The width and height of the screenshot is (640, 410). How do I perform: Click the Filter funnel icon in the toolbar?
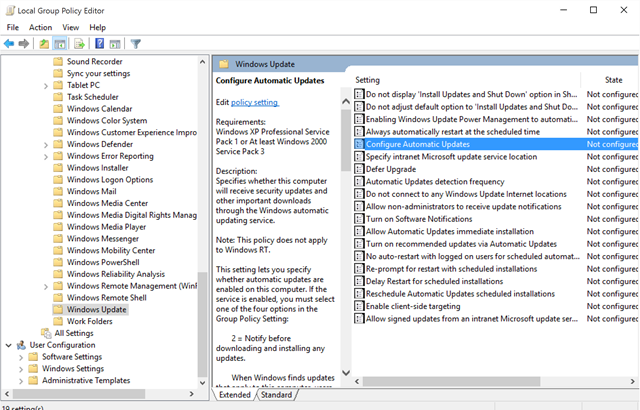[x=135, y=44]
